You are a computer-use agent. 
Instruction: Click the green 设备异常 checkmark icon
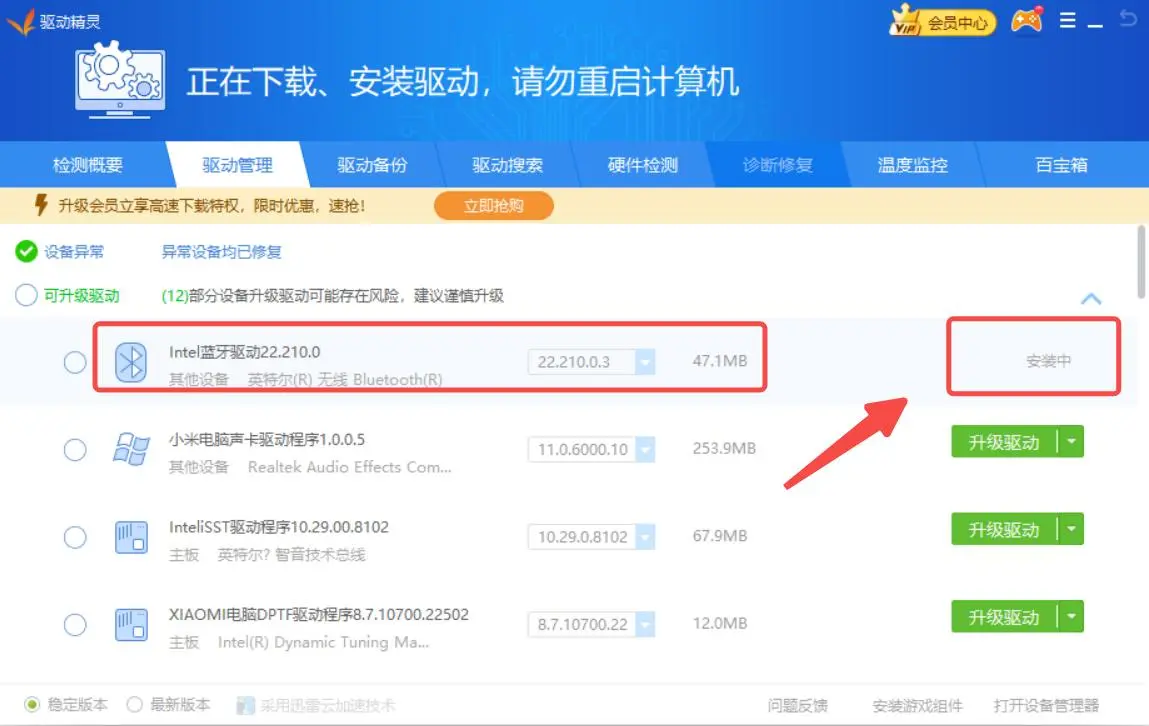pos(26,251)
